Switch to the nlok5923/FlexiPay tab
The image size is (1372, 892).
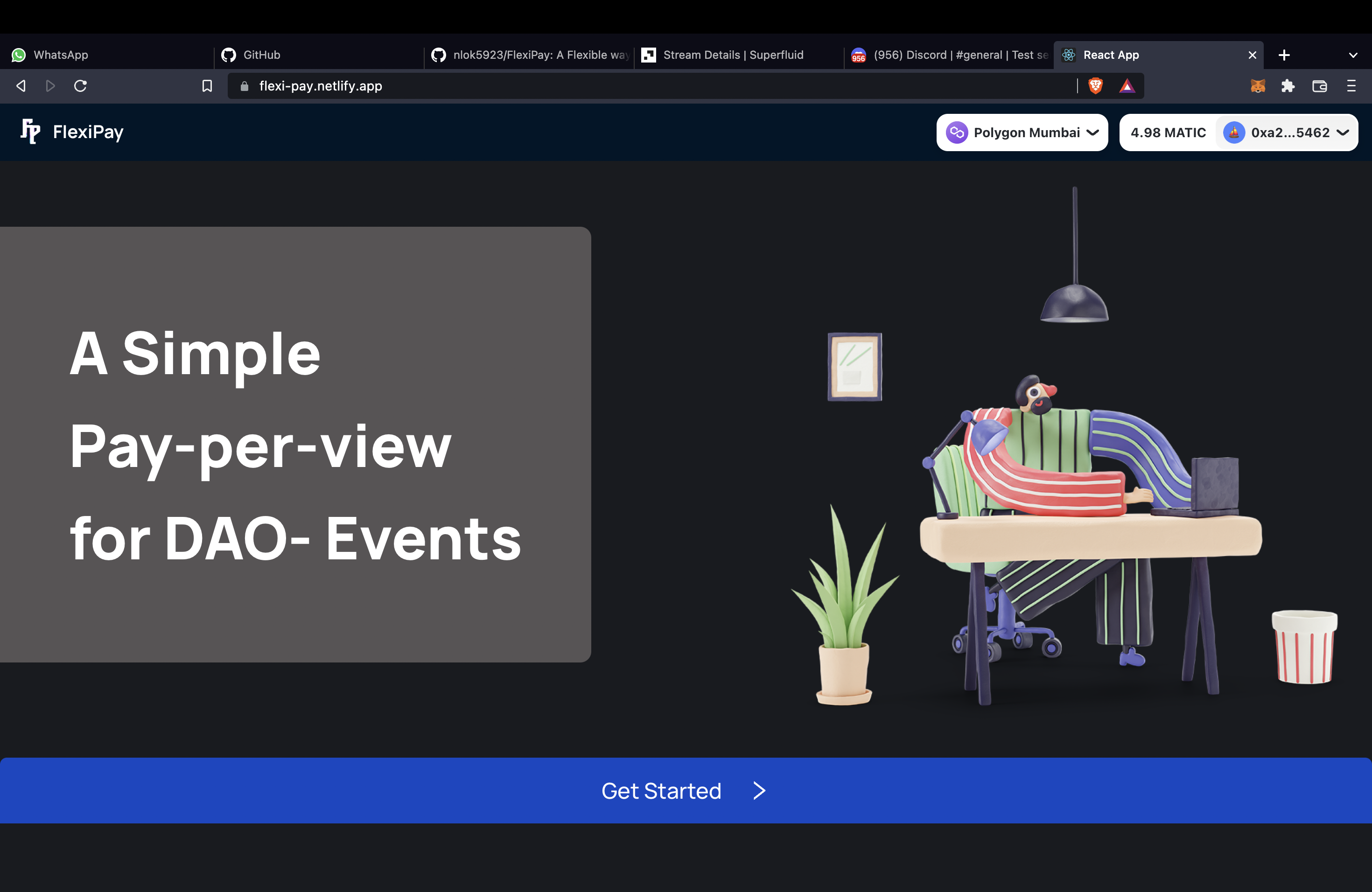(529, 56)
